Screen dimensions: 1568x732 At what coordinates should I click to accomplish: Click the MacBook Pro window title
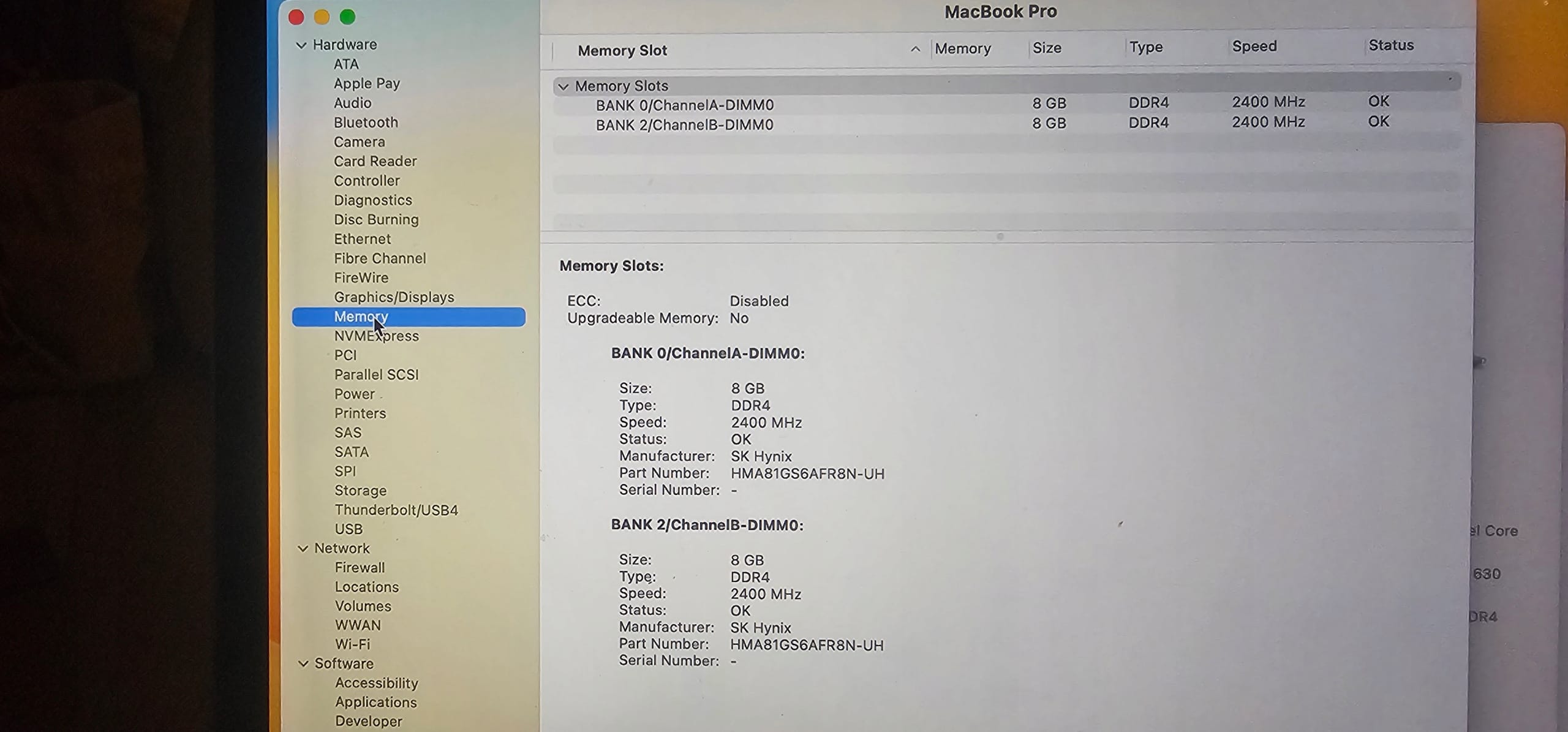click(1000, 12)
